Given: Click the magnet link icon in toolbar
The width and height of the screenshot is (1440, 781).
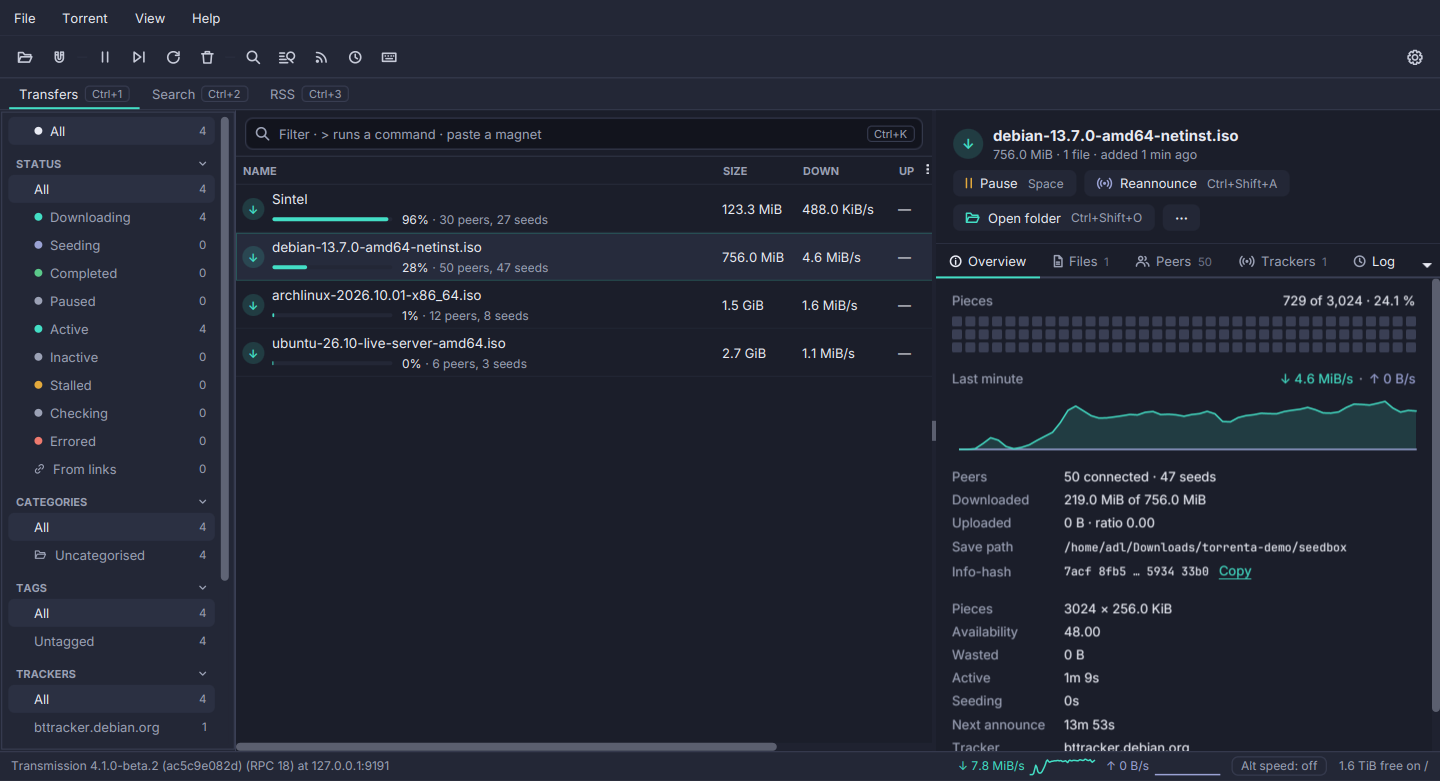Looking at the screenshot, I should tap(59, 58).
